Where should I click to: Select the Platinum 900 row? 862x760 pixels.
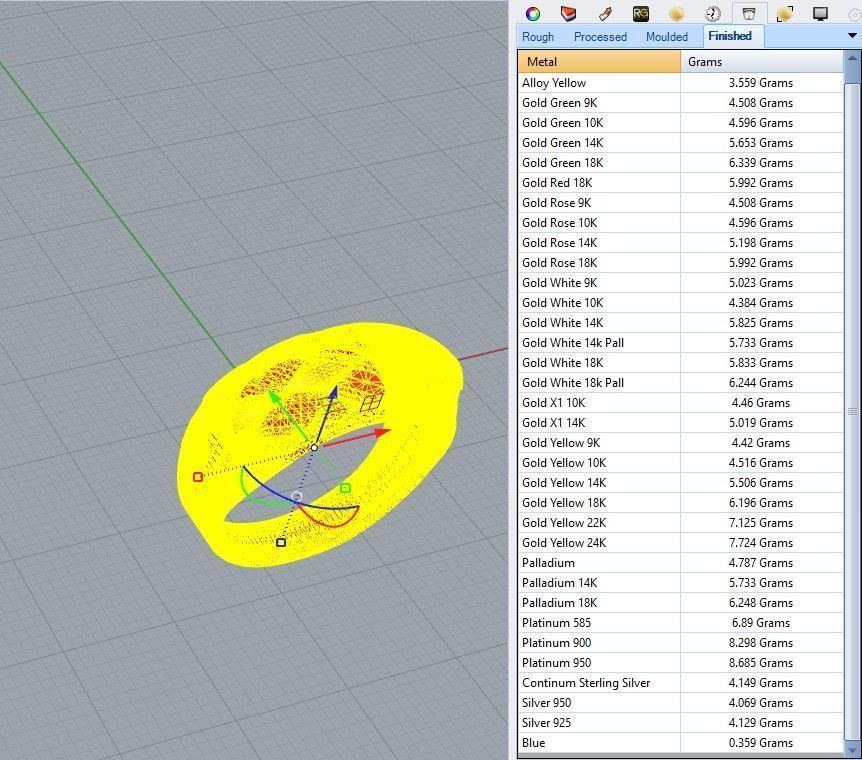coord(680,643)
